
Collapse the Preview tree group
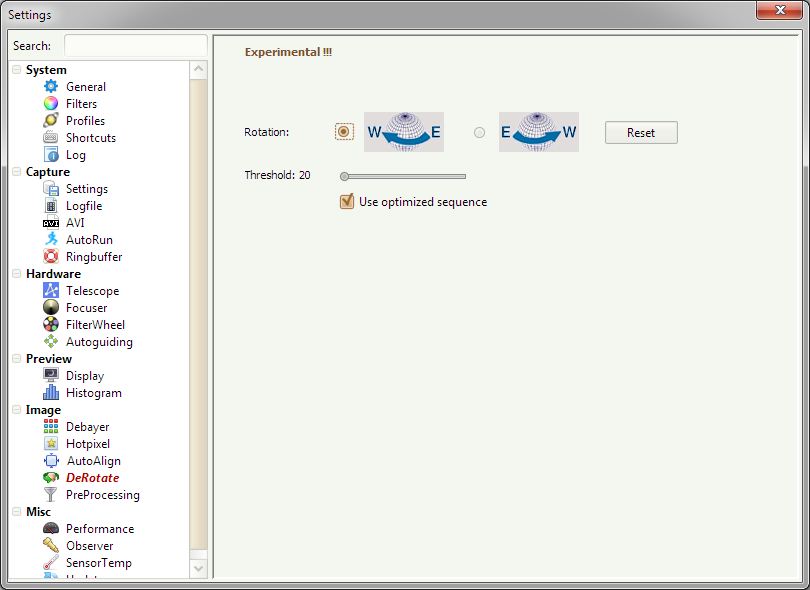click(17, 359)
